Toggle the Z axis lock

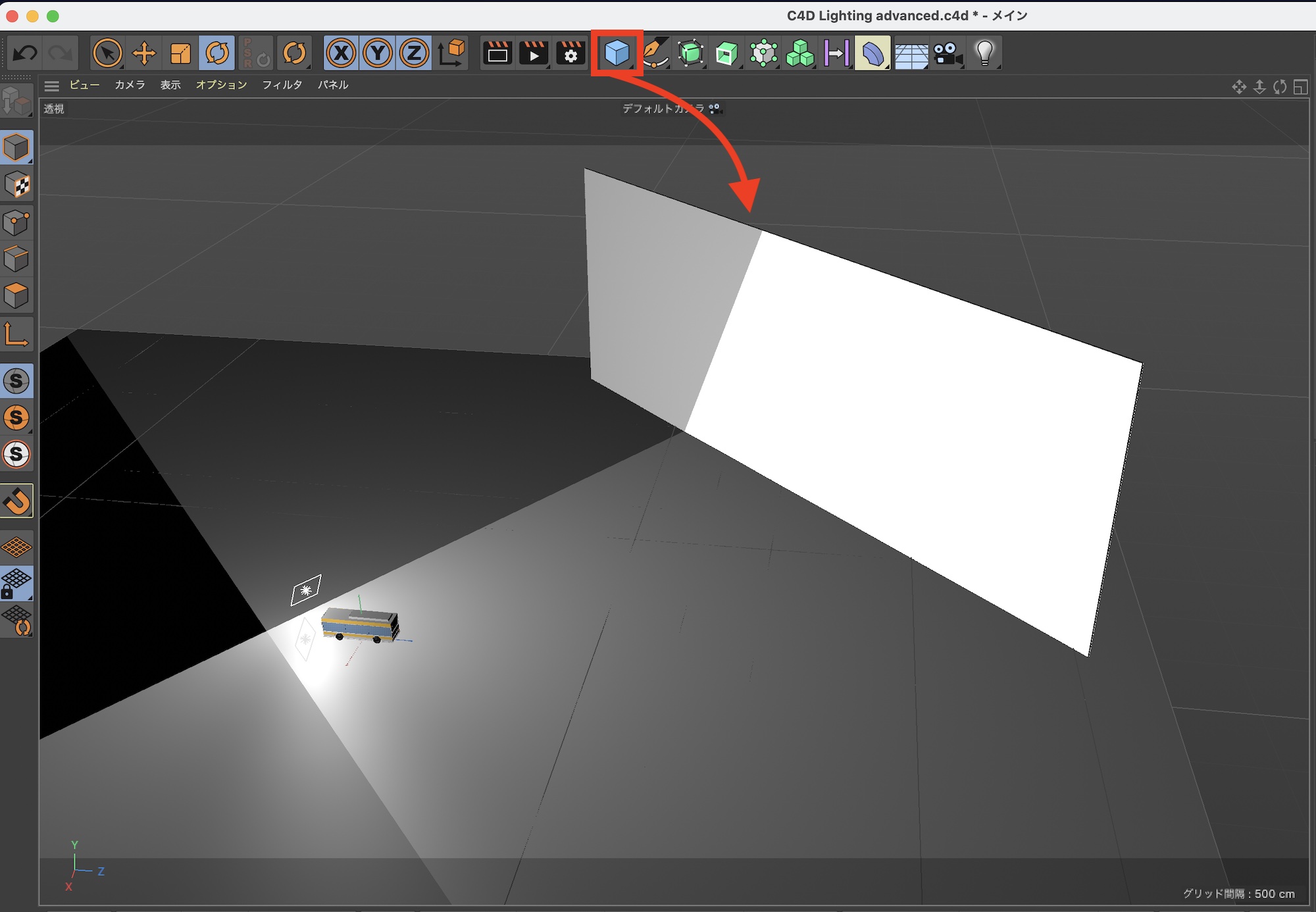(414, 53)
